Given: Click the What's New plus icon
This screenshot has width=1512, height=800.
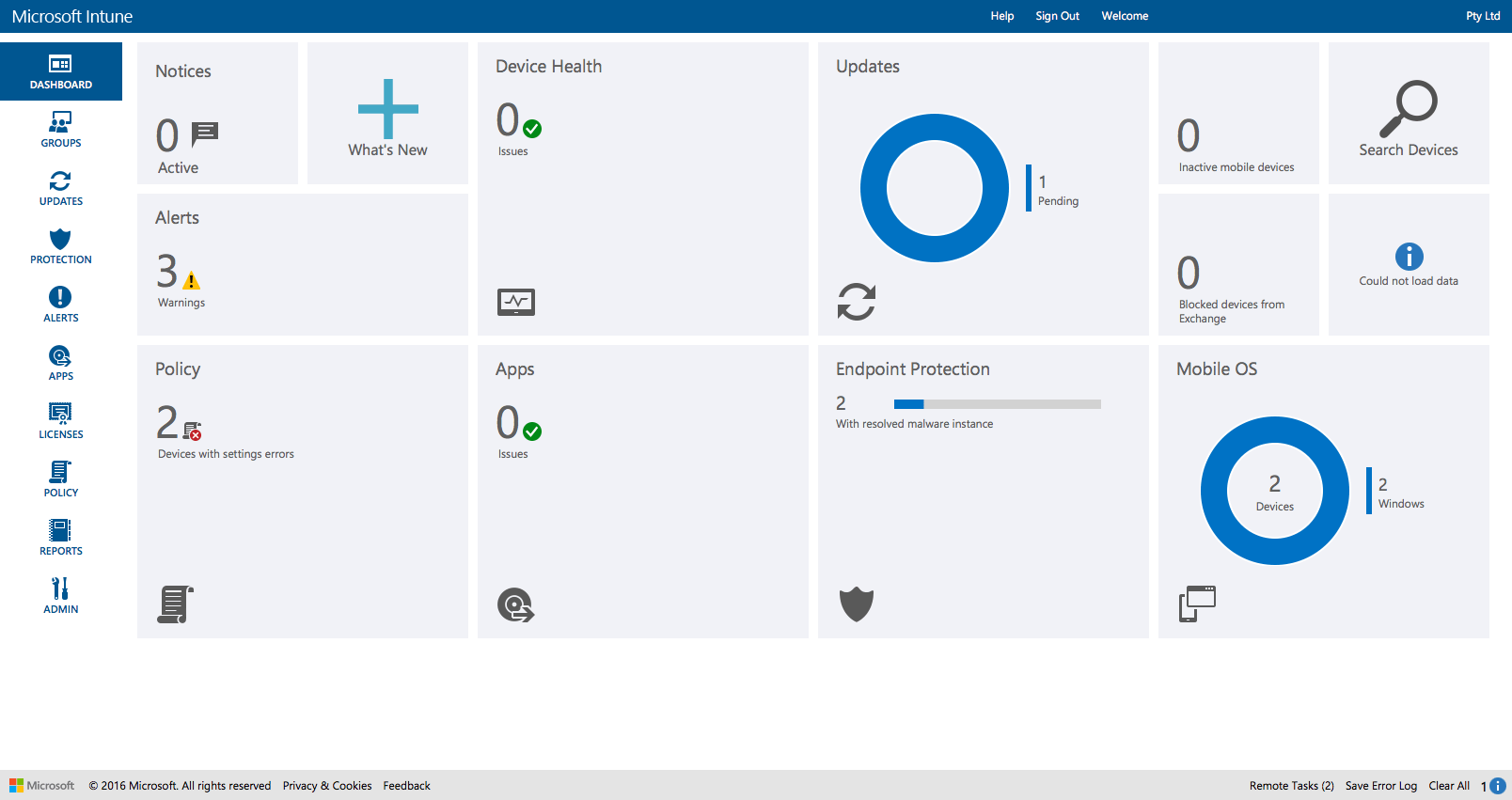Looking at the screenshot, I should coord(388,109).
